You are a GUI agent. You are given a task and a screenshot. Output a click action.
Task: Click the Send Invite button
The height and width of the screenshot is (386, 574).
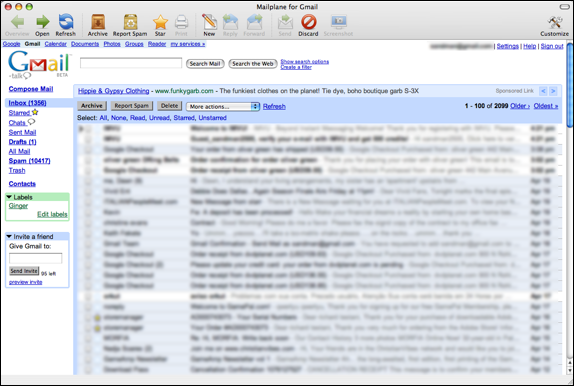pos(24,271)
